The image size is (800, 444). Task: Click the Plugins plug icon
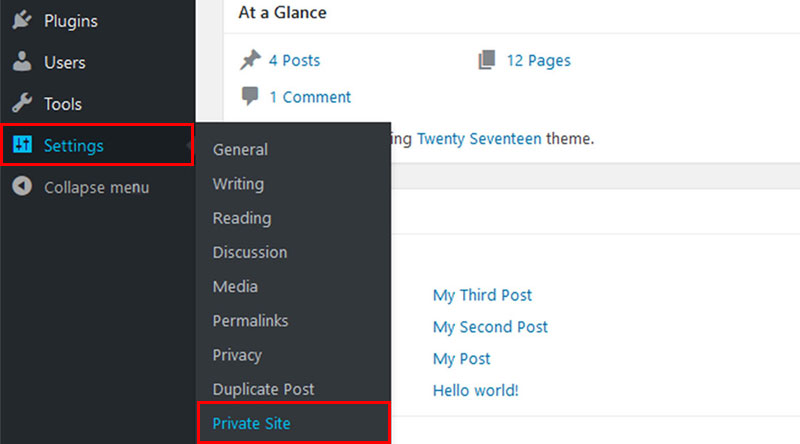(x=22, y=20)
